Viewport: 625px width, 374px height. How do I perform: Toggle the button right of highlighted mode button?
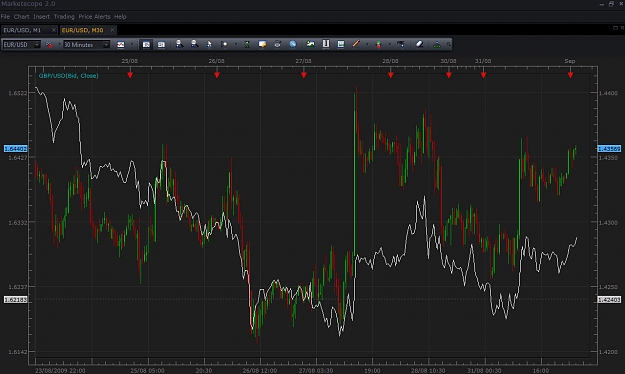coord(161,45)
